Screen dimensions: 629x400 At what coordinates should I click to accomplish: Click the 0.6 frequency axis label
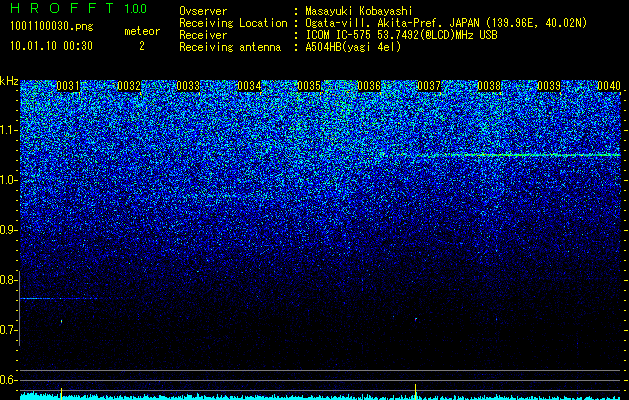pos(8,380)
